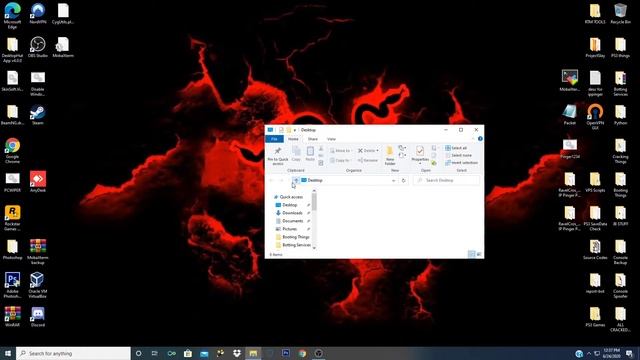Select the Recycle Bin icon
Image resolution: width=640 pixels, height=360 pixels.
[620, 13]
